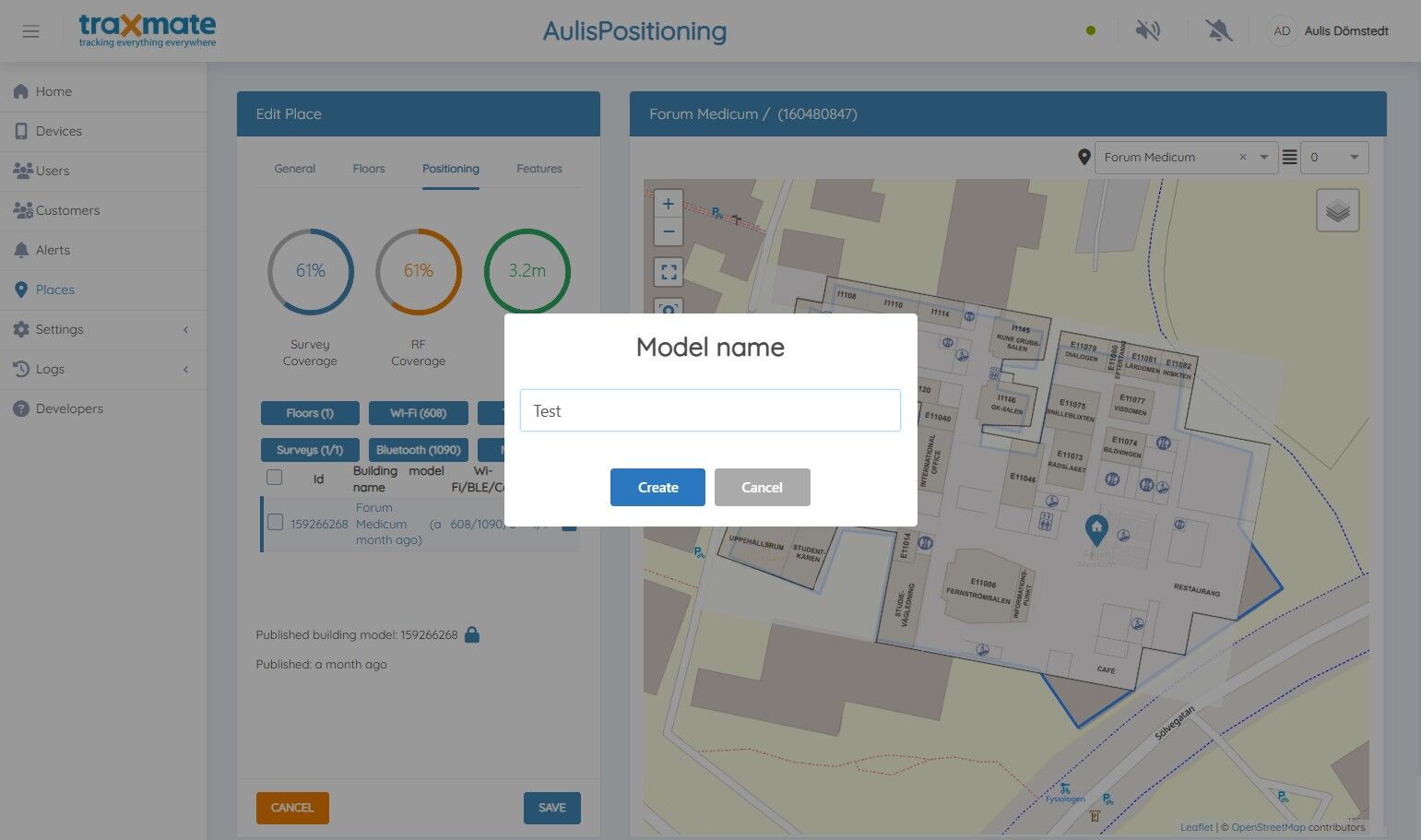Screen dimensions: 1421x840
Task: Expand the Settings submenu
Action: click(x=103, y=329)
